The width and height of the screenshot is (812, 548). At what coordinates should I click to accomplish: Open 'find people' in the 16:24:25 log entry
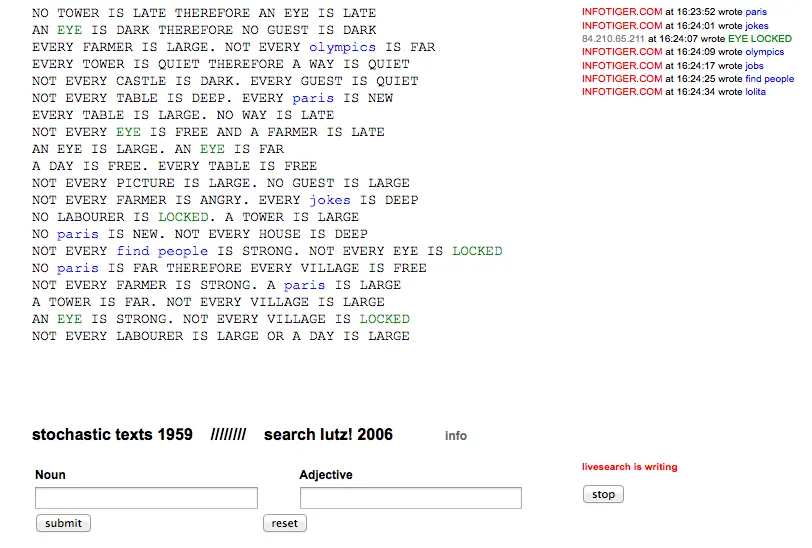pos(769,78)
